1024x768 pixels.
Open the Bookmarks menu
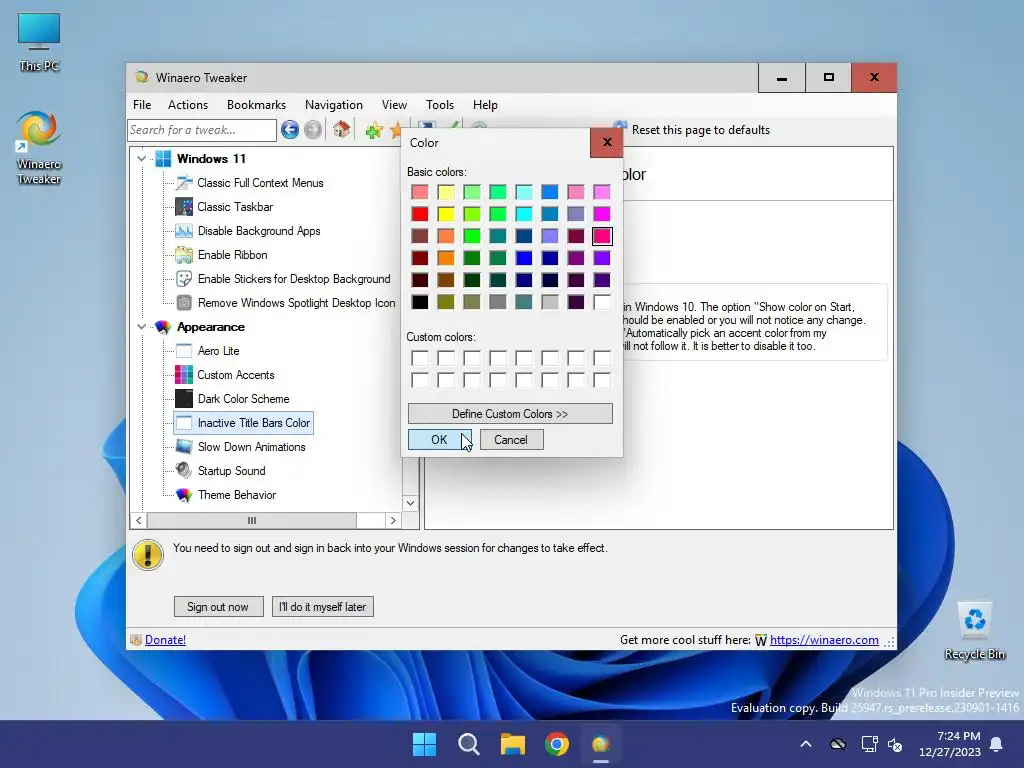(x=256, y=104)
